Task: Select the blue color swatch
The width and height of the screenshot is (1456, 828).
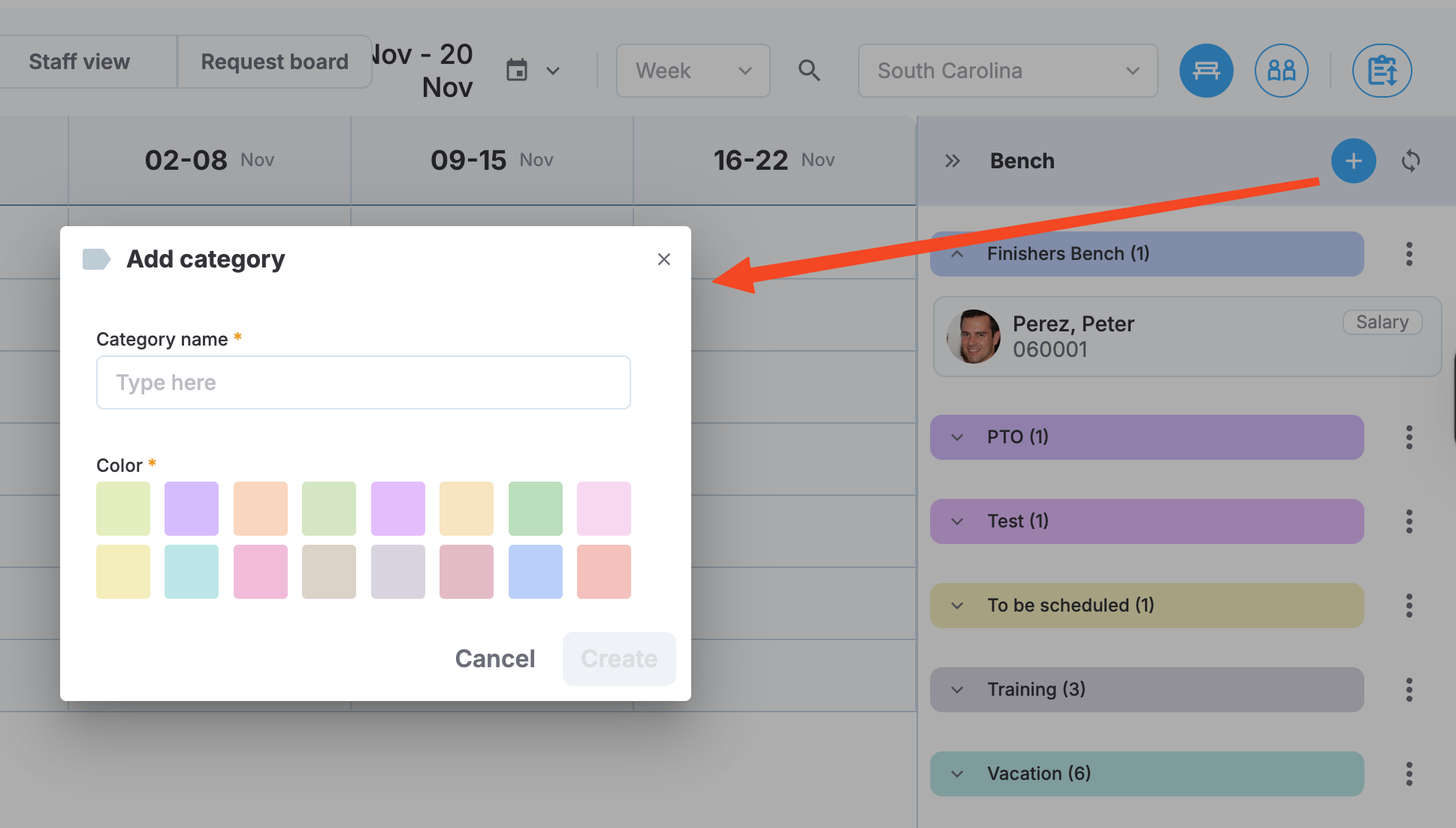Action: 535,572
